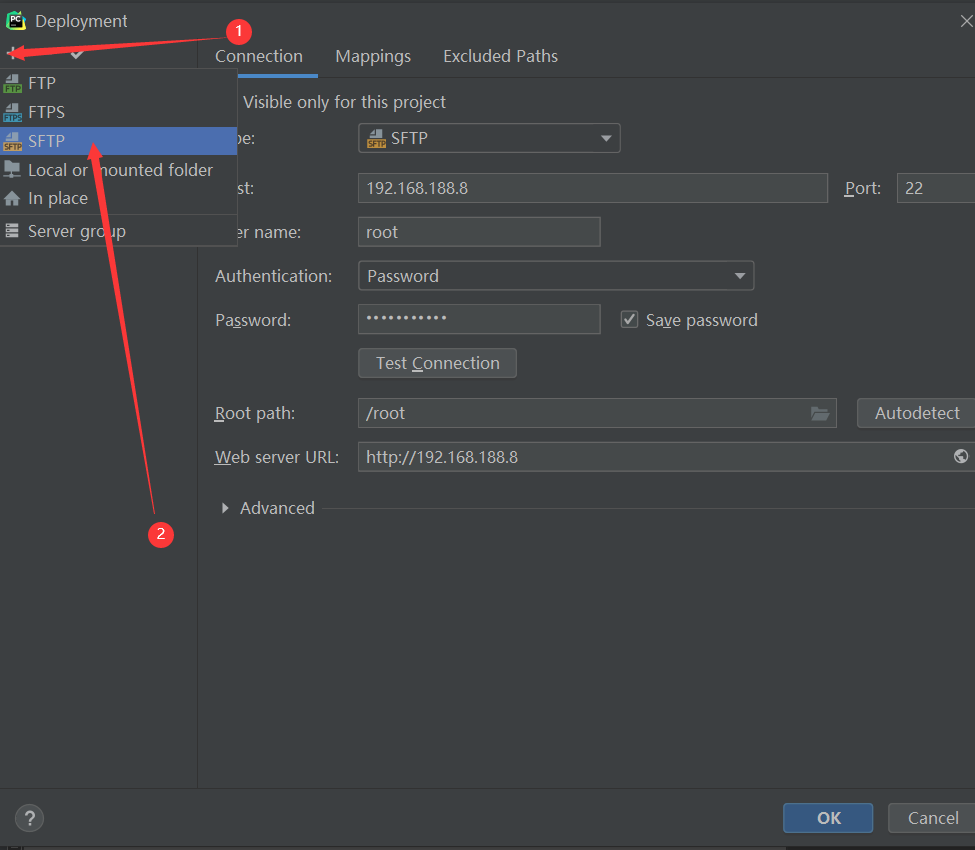Select Local or mounted folder entry

point(118,170)
